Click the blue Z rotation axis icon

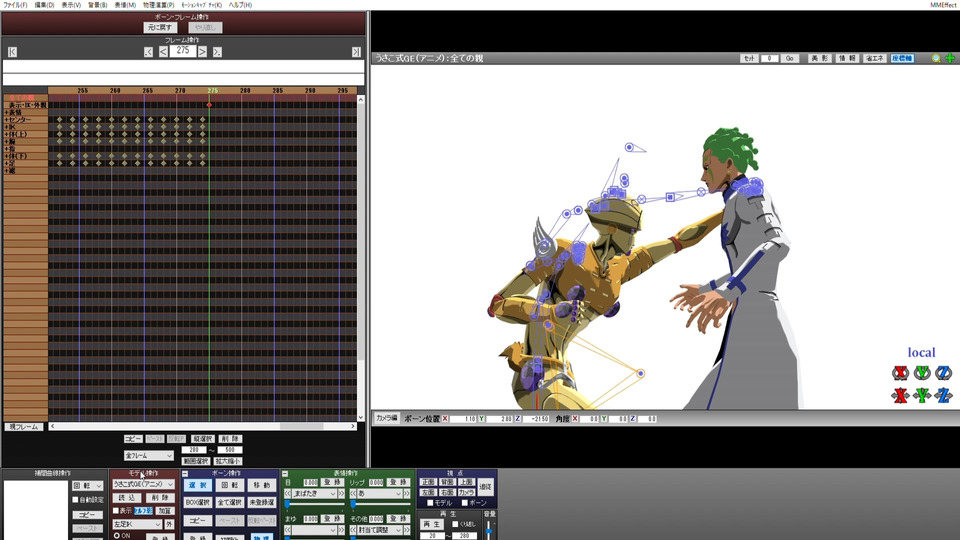pyautogui.click(x=943, y=372)
